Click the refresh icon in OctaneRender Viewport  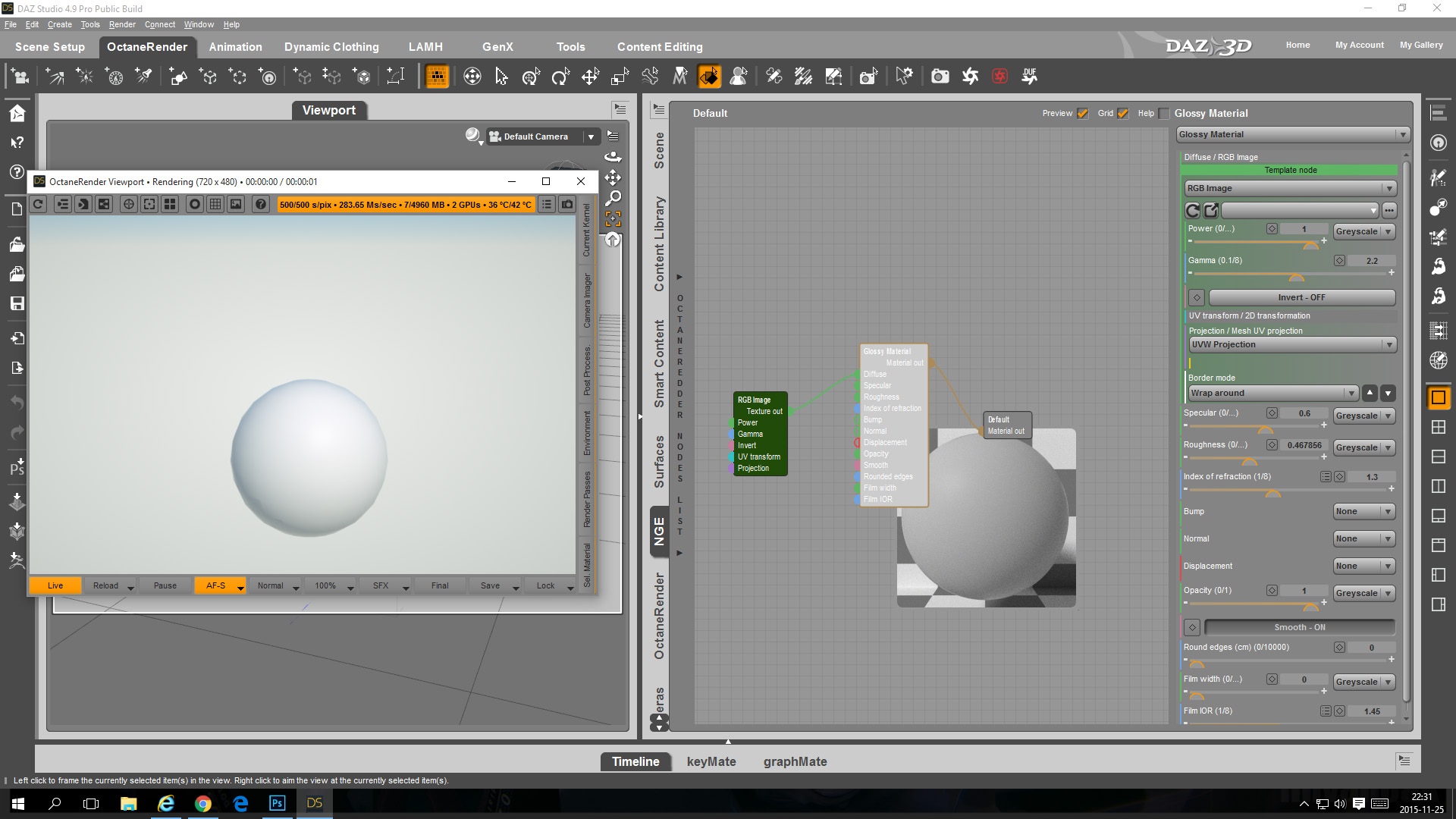tap(38, 204)
